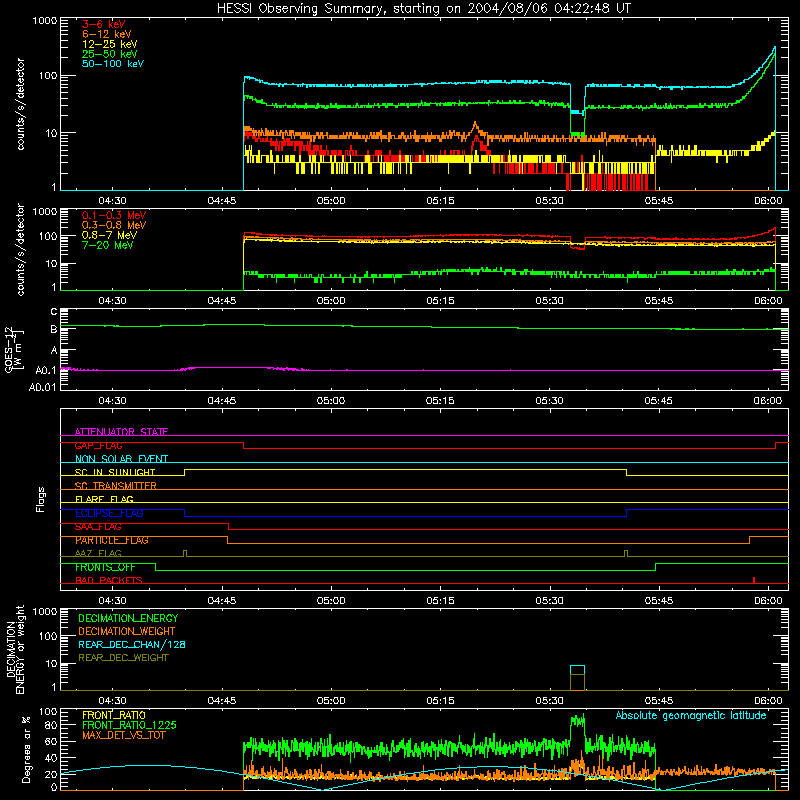800x800 pixels.
Task: Select the FRONTS_OFF flag label
Action: 105,567
